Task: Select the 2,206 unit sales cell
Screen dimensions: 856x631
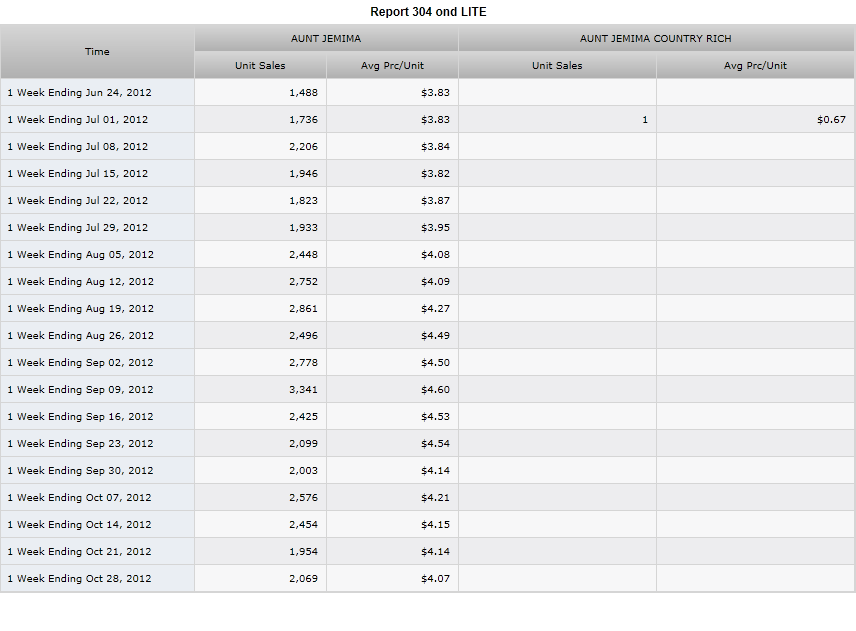Action: tap(260, 146)
